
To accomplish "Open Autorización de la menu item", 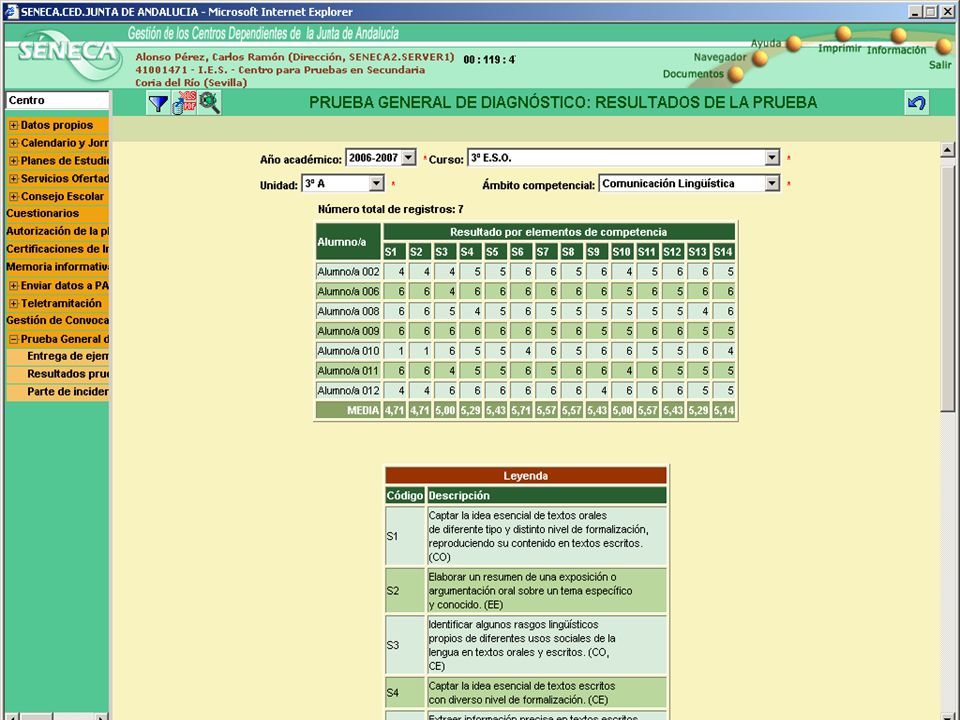I will tap(58, 231).
